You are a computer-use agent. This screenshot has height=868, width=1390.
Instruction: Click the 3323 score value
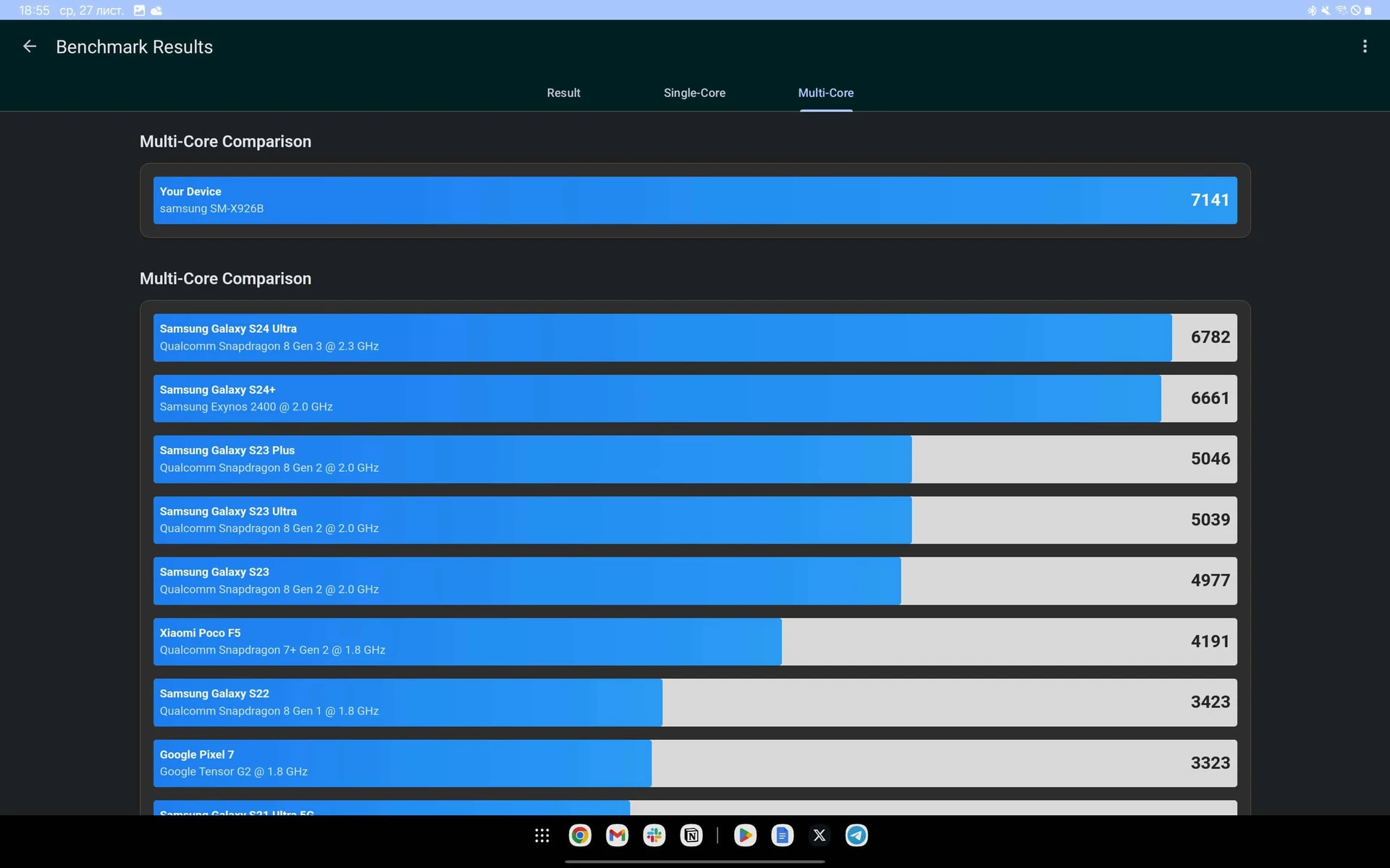1210,763
